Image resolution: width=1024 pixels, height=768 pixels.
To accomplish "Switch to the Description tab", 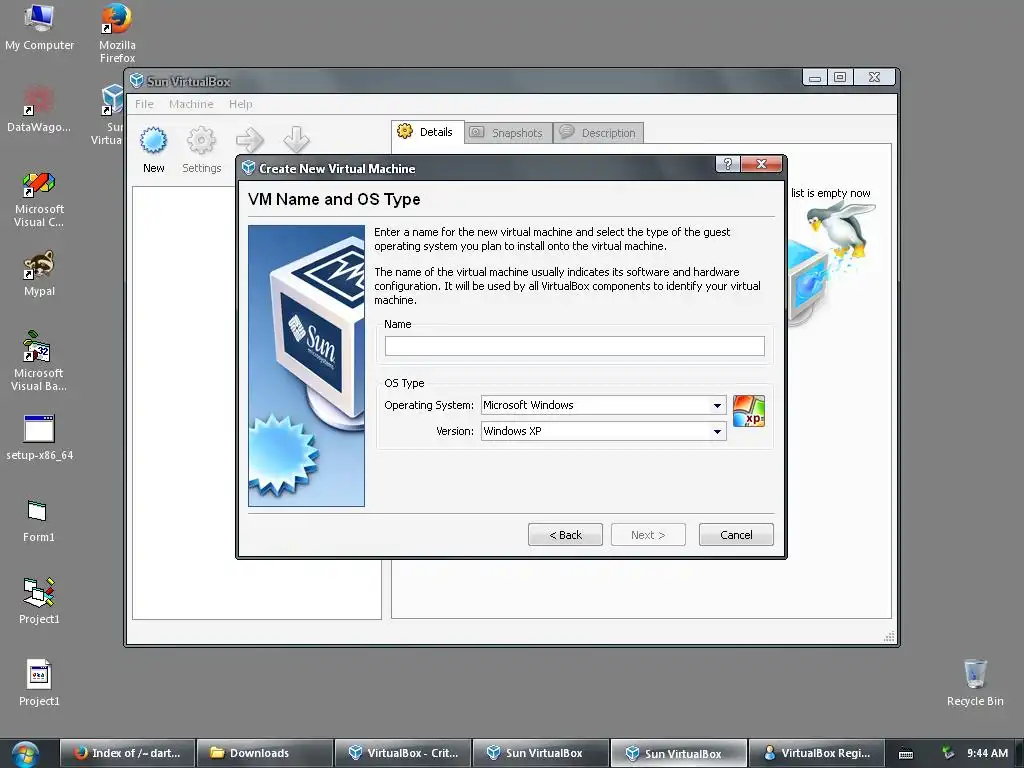I will tap(599, 133).
